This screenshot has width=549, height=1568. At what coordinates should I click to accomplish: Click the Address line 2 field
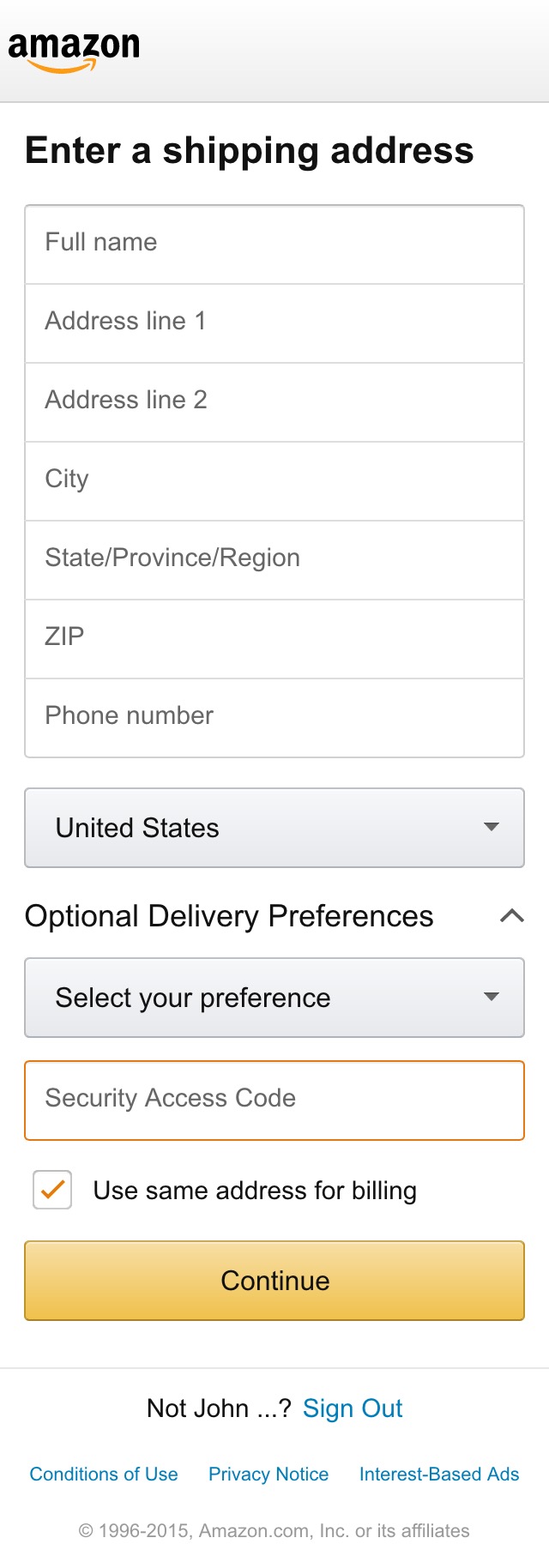tap(274, 401)
